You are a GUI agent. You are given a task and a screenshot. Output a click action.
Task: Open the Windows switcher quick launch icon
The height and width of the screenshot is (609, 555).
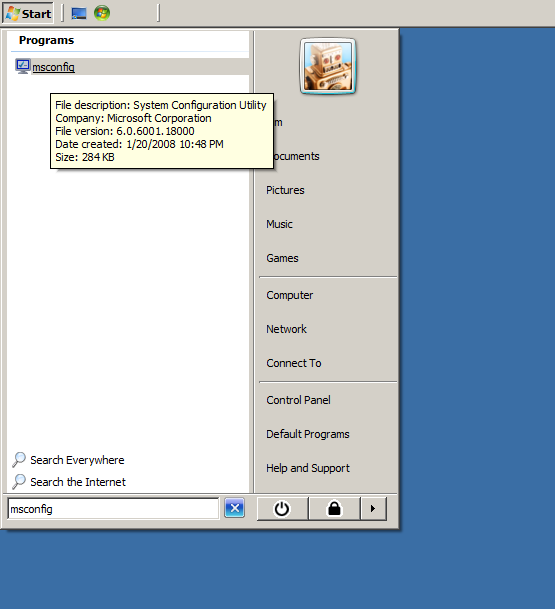point(102,13)
